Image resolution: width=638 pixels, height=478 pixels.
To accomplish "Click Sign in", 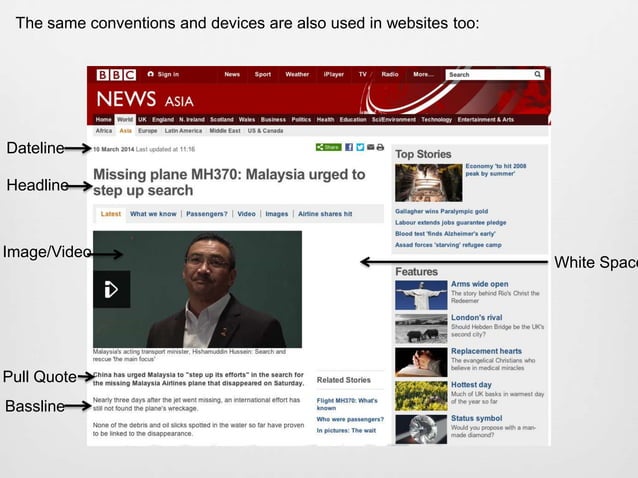I will point(164,74).
